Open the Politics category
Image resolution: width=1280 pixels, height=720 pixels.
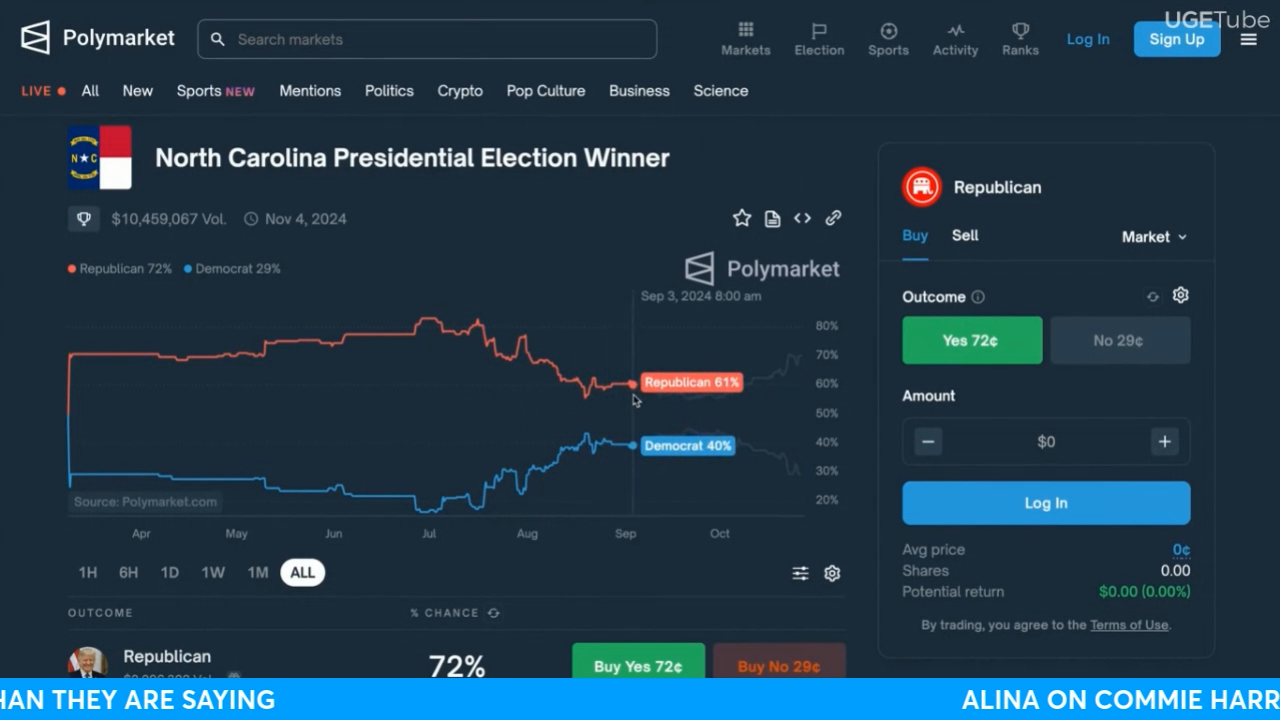[389, 91]
